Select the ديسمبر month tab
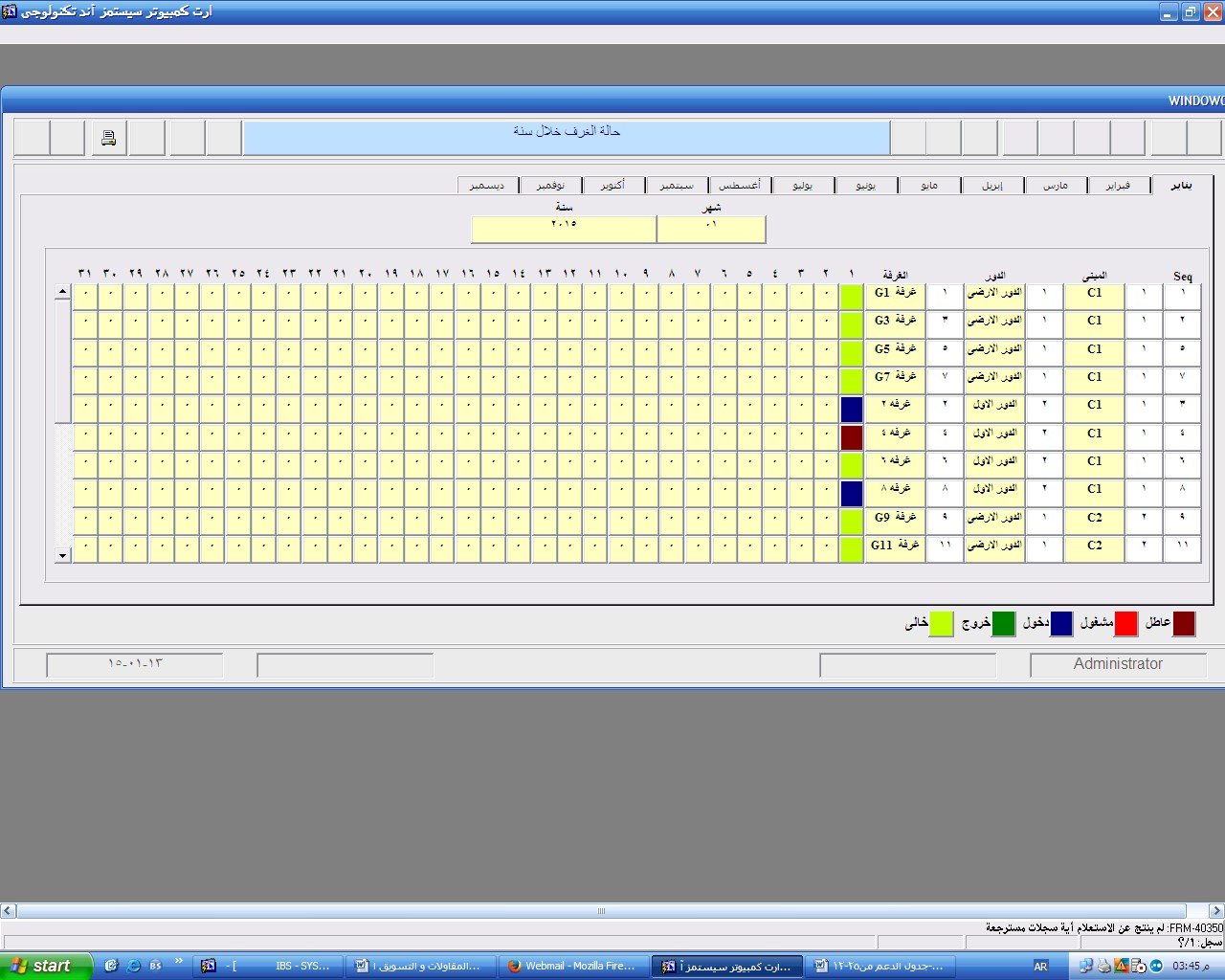This screenshot has width=1225, height=980. coord(487,185)
